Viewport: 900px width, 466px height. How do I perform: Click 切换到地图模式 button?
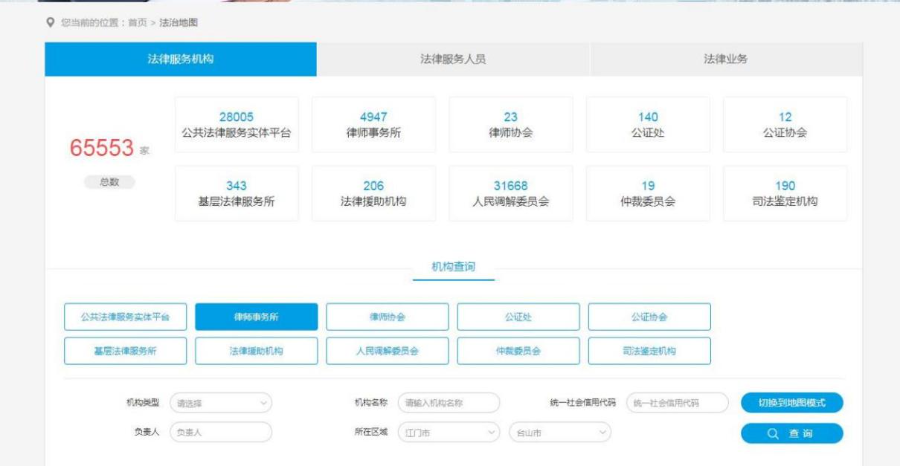(x=791, y=403)
